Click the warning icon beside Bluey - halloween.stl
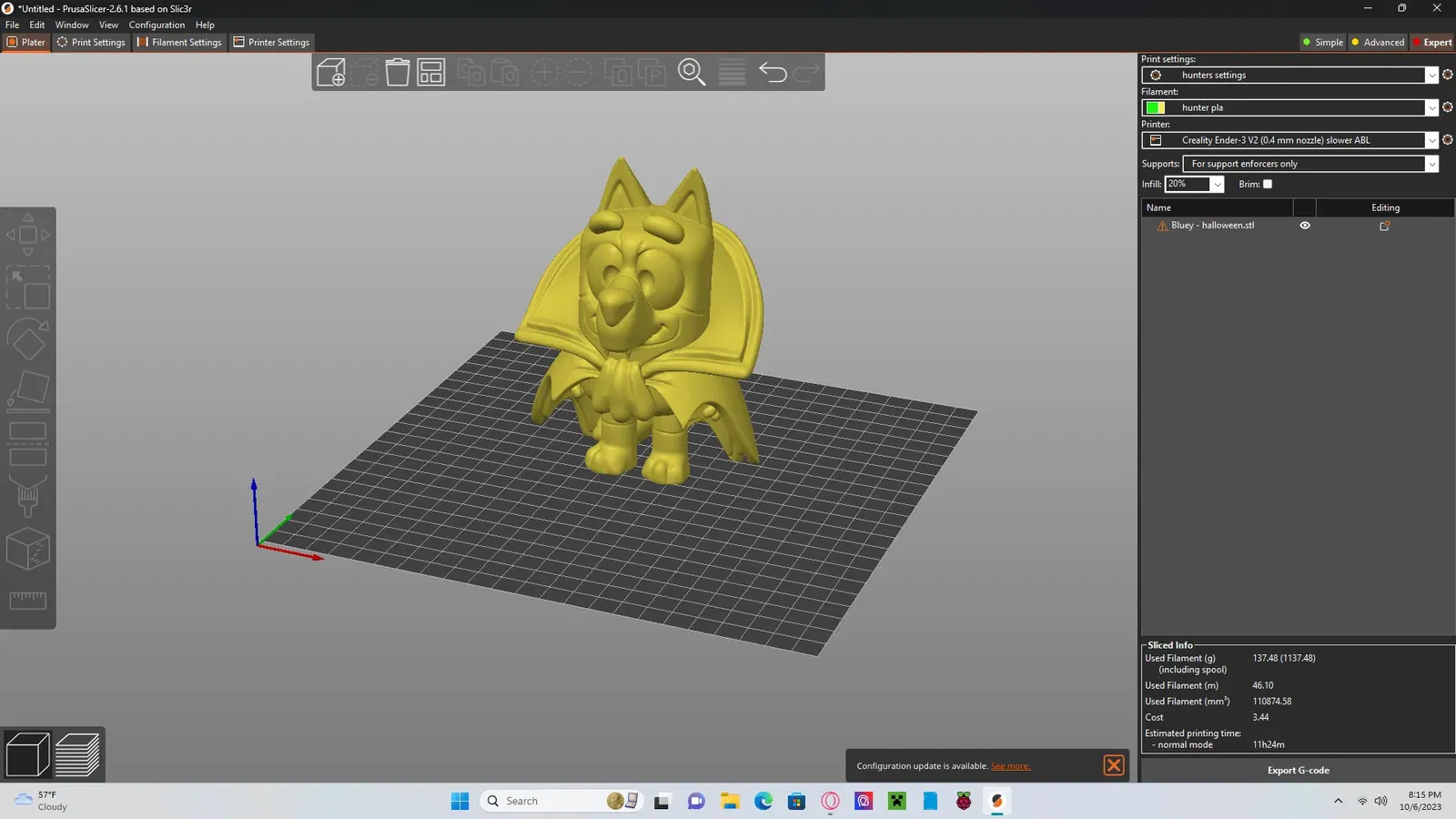Image resolution: width=1456 pixels, height=819 pixels. (1162, 226)
